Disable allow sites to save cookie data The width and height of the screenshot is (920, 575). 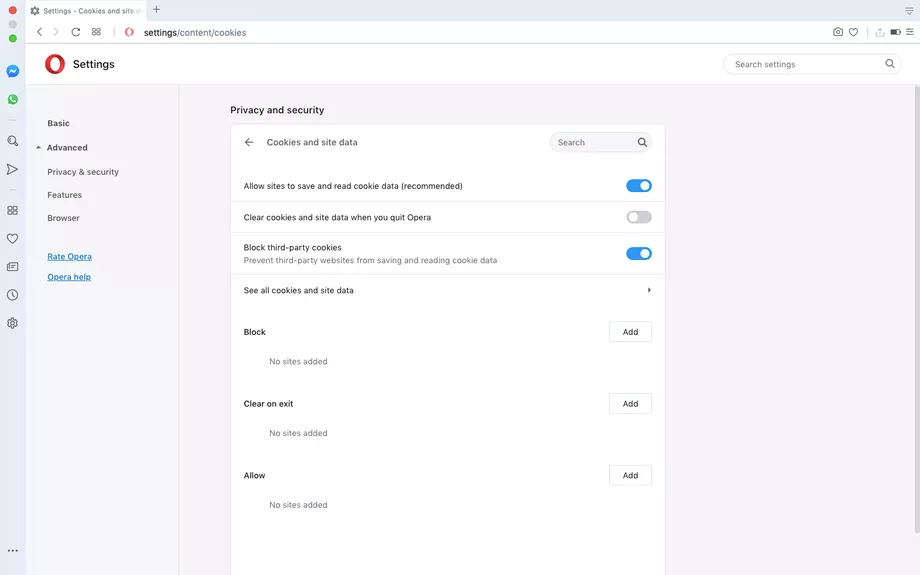[x=638, y=186]
